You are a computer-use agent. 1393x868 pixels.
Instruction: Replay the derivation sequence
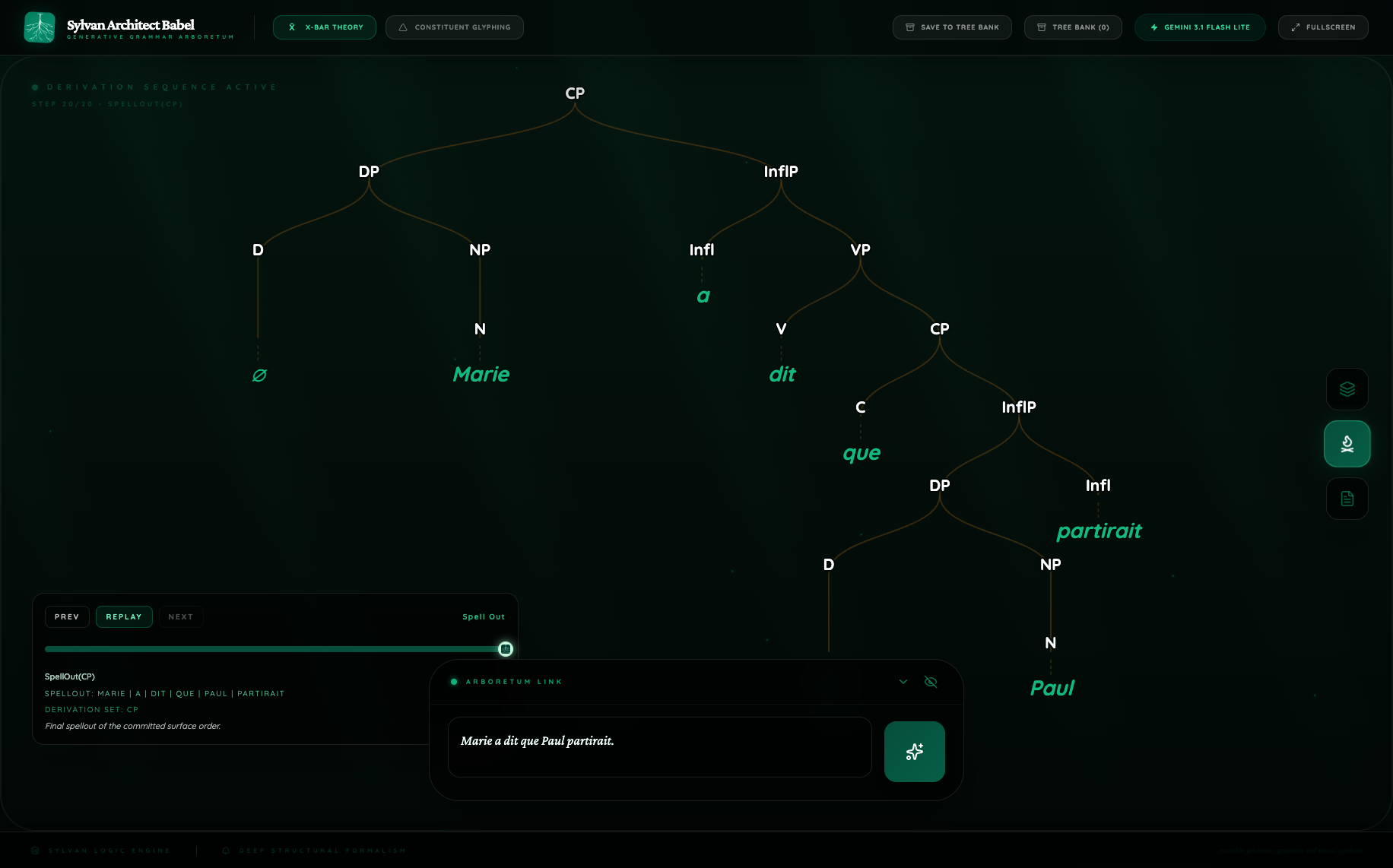coord(124,617)
